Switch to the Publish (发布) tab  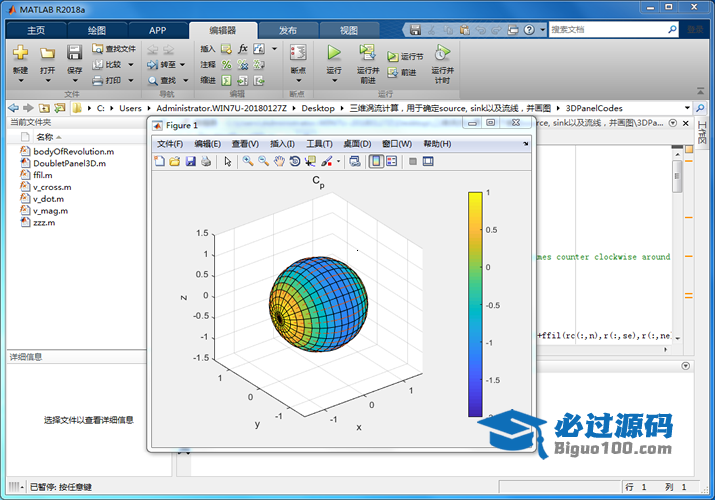point(288,31)
